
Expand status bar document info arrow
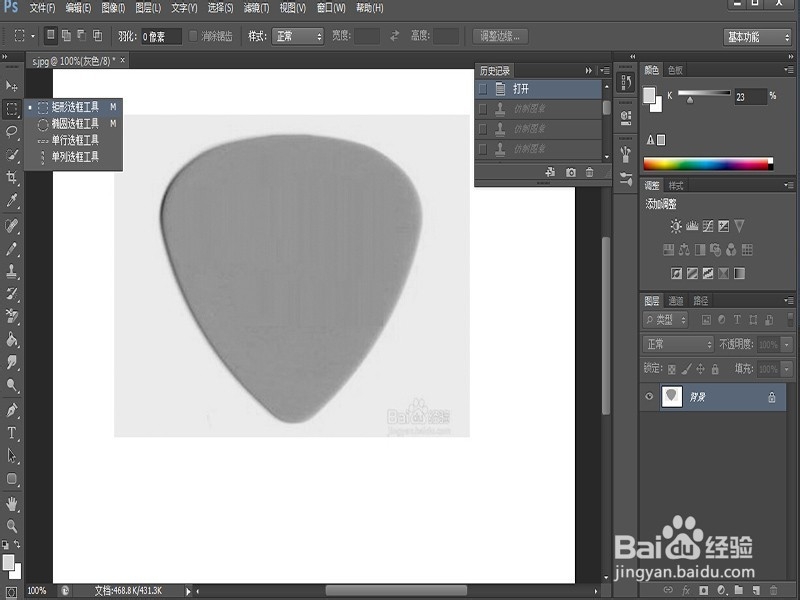pyautogui.click(x=188, y=591)
